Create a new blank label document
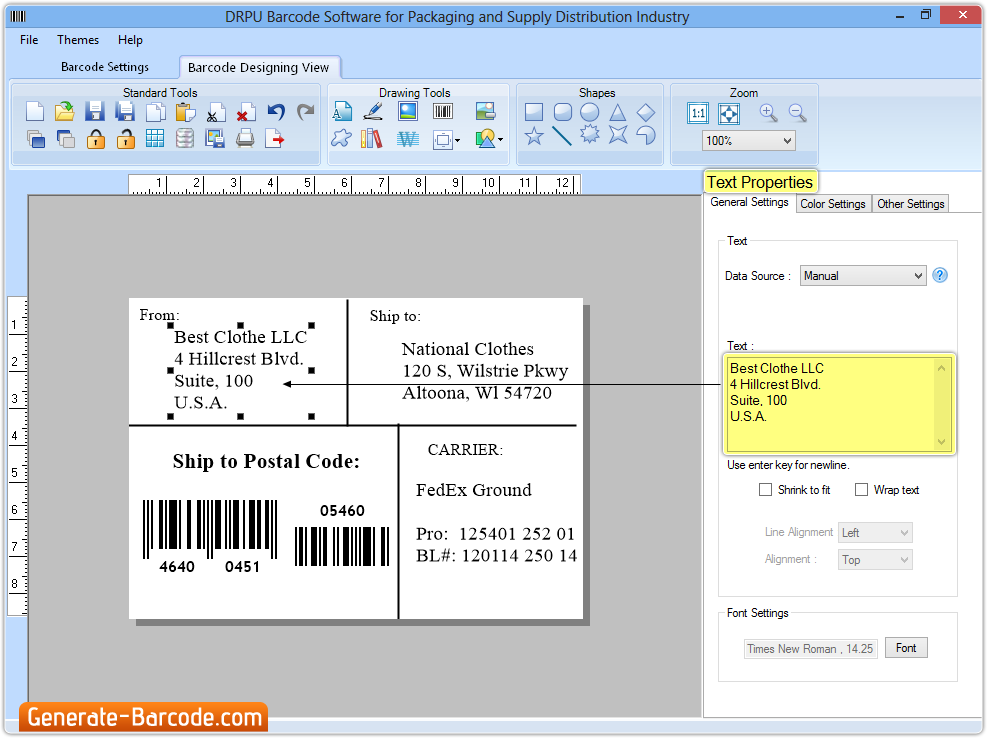 click(35, 112)
